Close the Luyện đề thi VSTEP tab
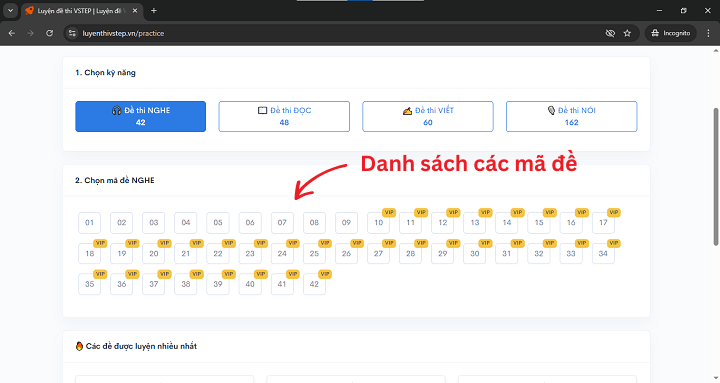The height and width of the screenshot is (383, 720). [x=135, y=11]
